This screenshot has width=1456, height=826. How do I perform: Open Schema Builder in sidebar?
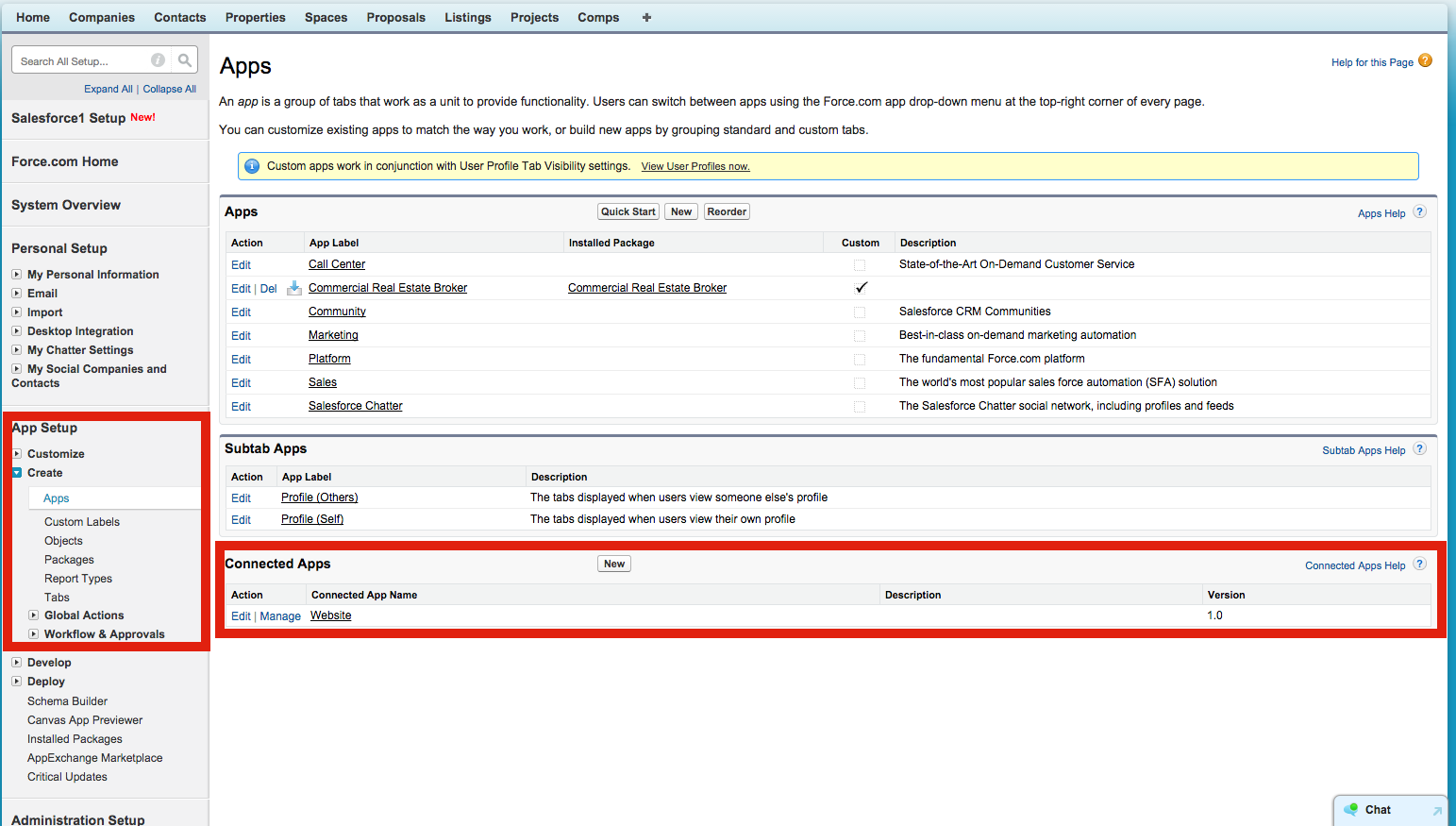pos(67,701)
